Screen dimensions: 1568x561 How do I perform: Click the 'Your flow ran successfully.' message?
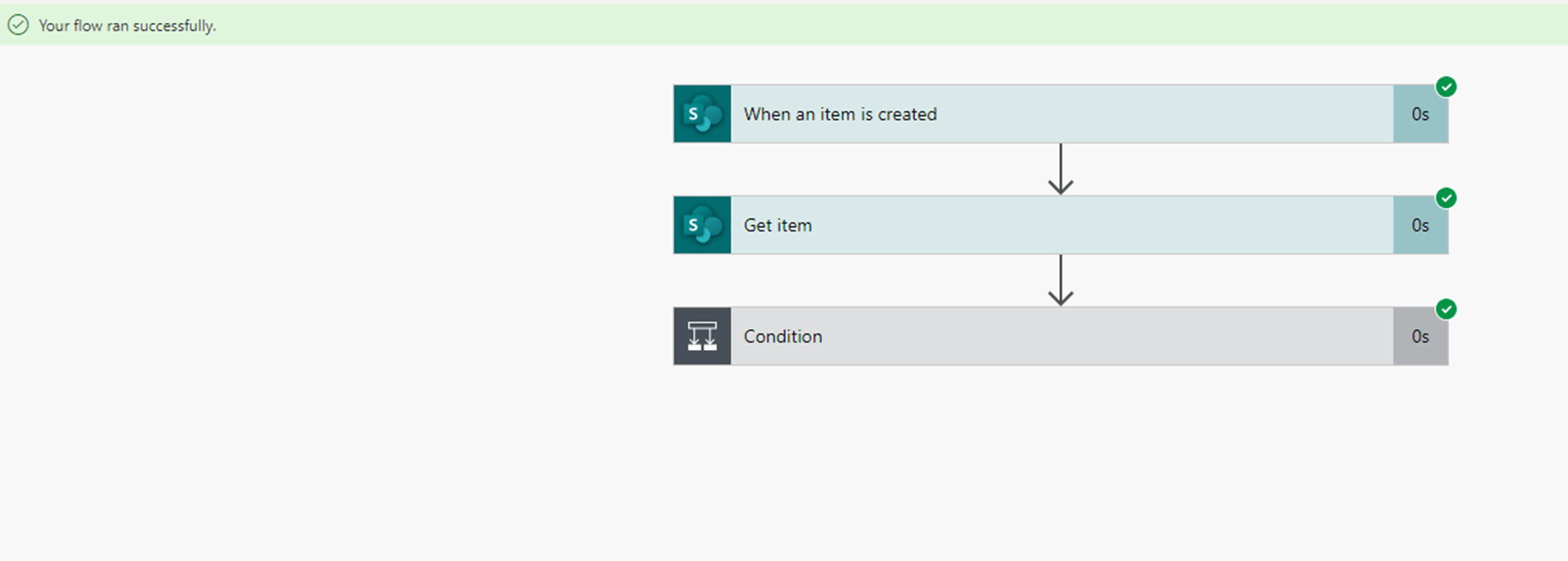coord(127,26)
